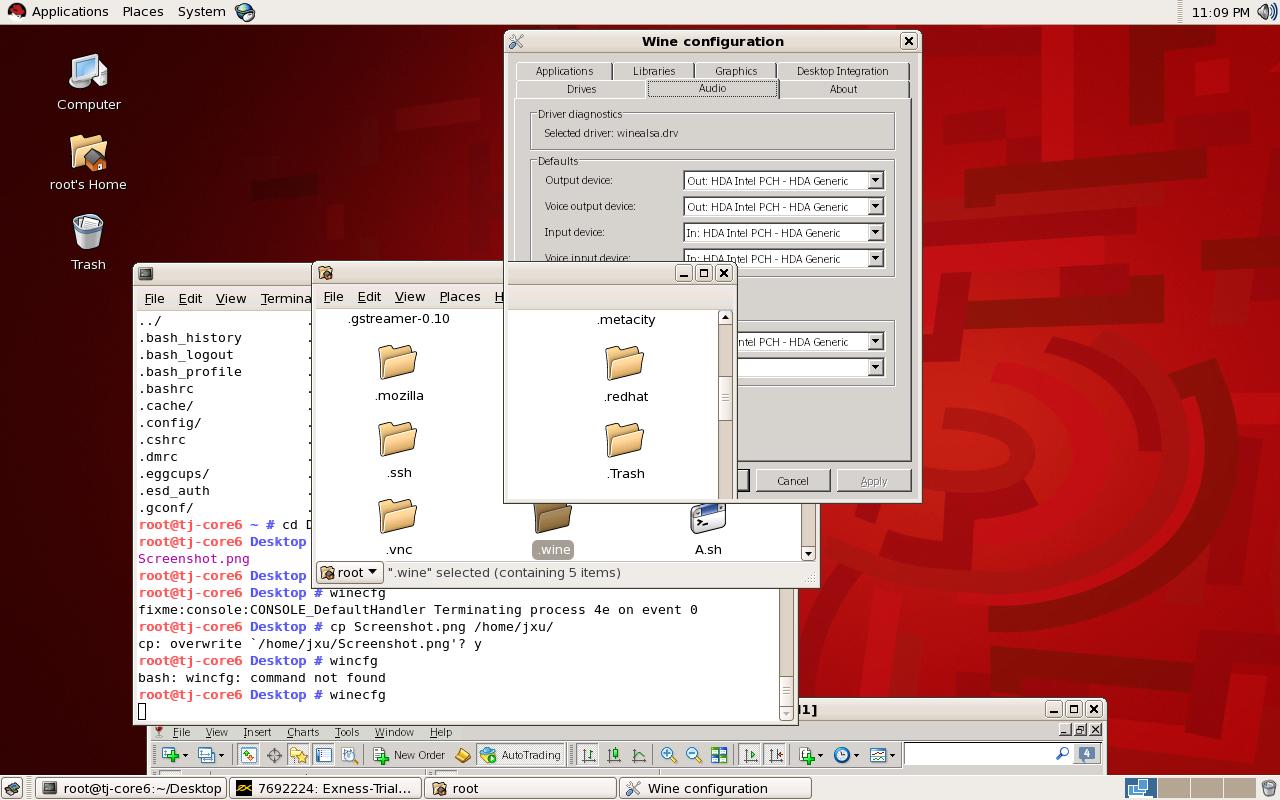Switch to root@tj-core6 terminal taskbar button
The height and width of the screenshot is (800, 1280).
132,788
